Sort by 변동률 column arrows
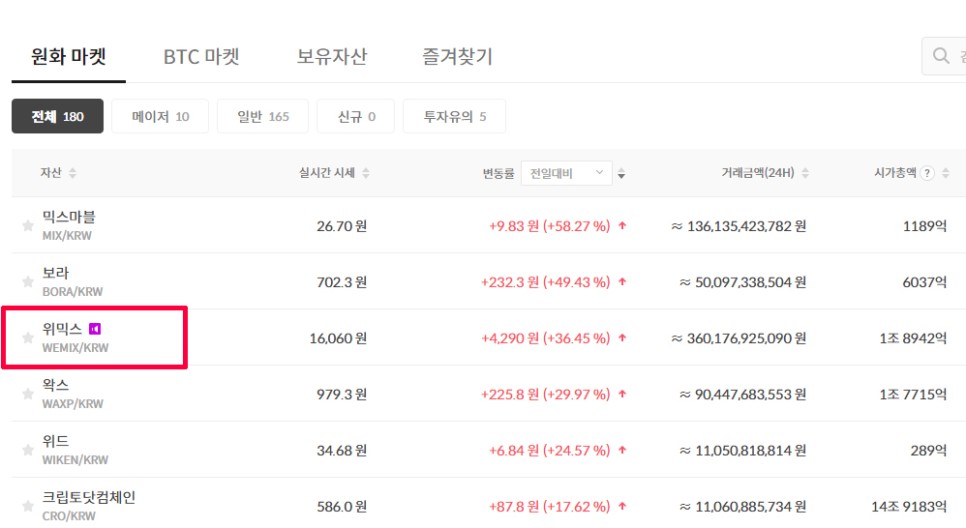Image resolution: width=966 pixels, height=528 pixels. click(621, 173)
